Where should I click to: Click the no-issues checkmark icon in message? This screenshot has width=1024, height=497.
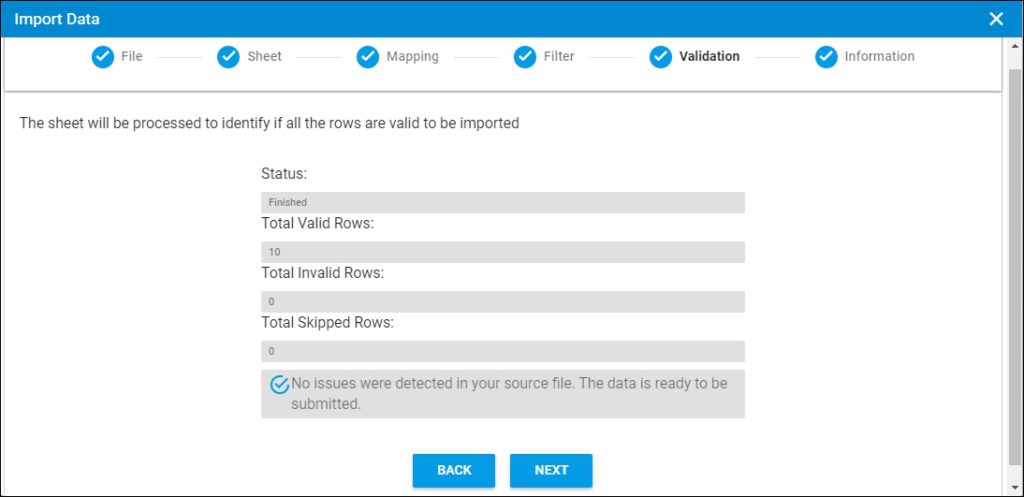point(279,385)
